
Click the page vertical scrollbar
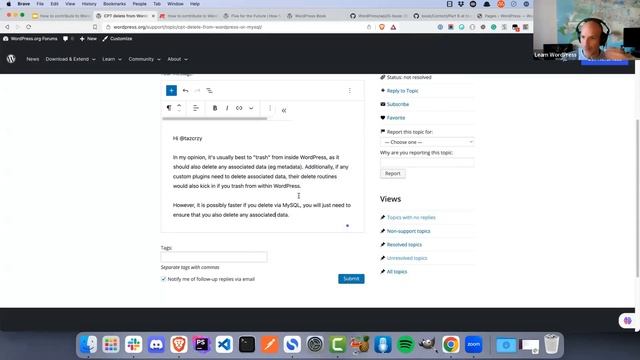[637, 198]
